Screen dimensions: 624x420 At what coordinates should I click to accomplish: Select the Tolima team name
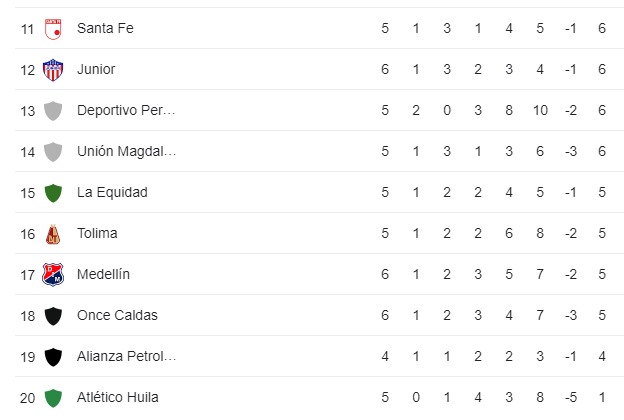coord(97,233)
